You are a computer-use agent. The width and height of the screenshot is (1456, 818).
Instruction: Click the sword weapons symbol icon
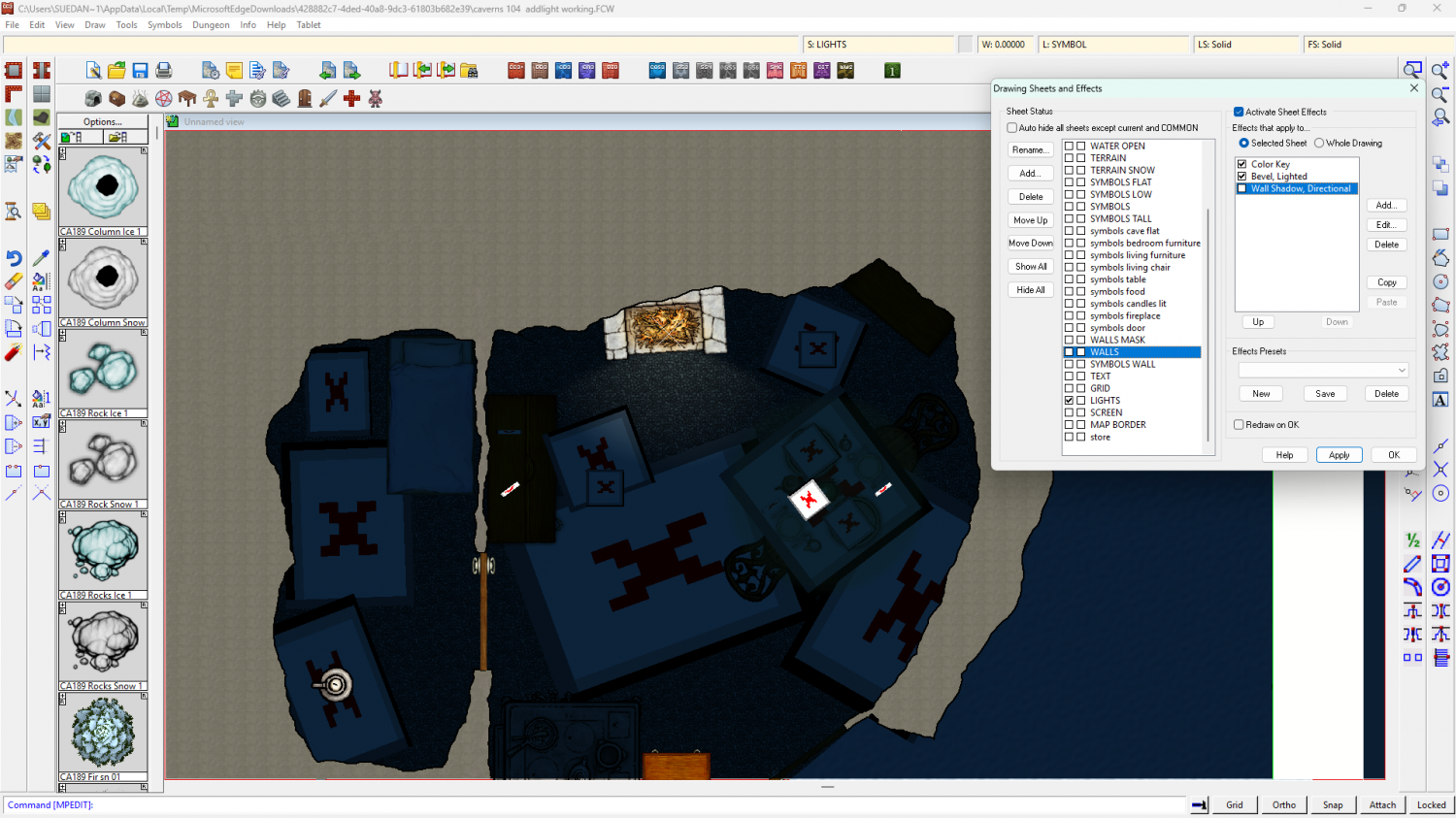click(328, 99)
